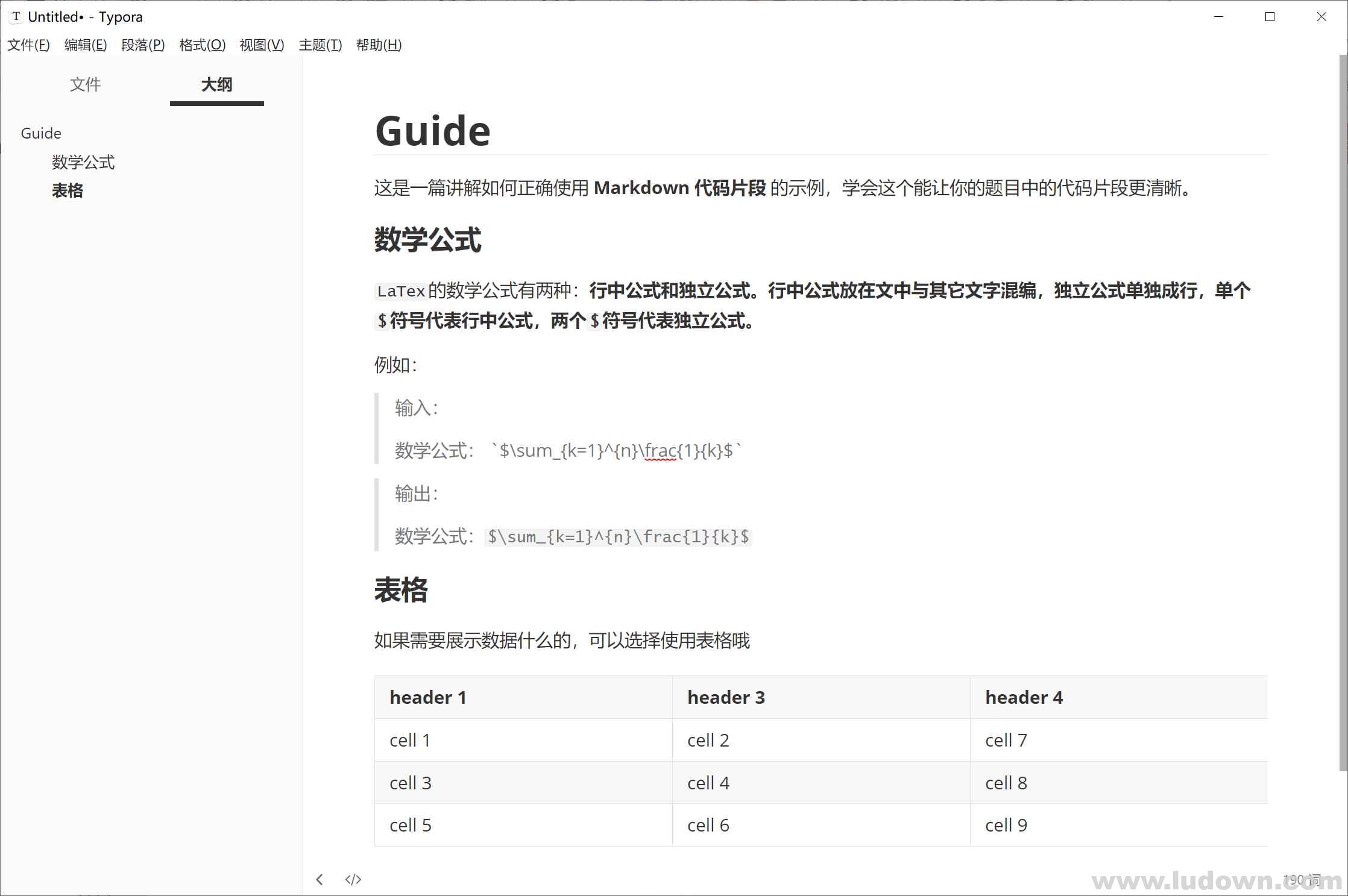
Task: Open the 段落(P) menu
Action: tap(143, 45)
